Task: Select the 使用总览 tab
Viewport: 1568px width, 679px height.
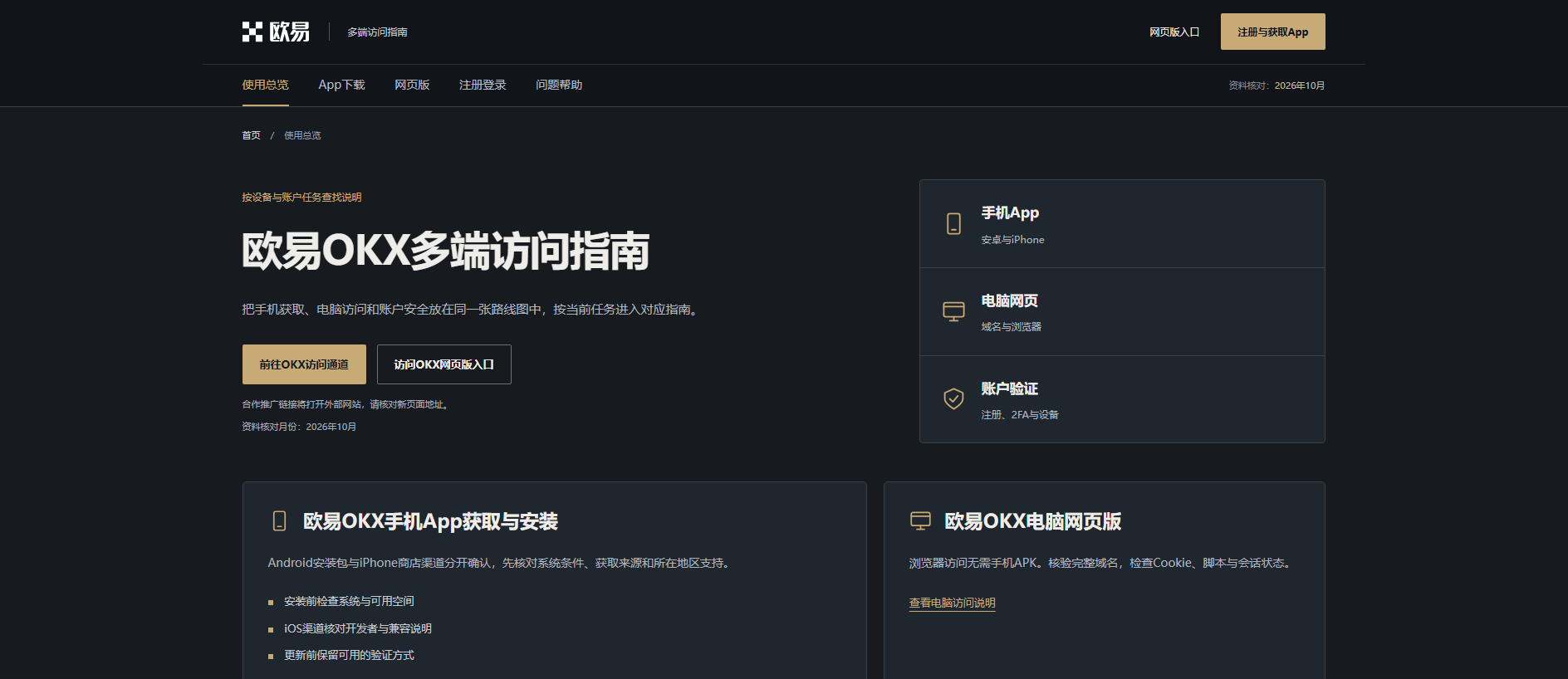Action: 266,85
